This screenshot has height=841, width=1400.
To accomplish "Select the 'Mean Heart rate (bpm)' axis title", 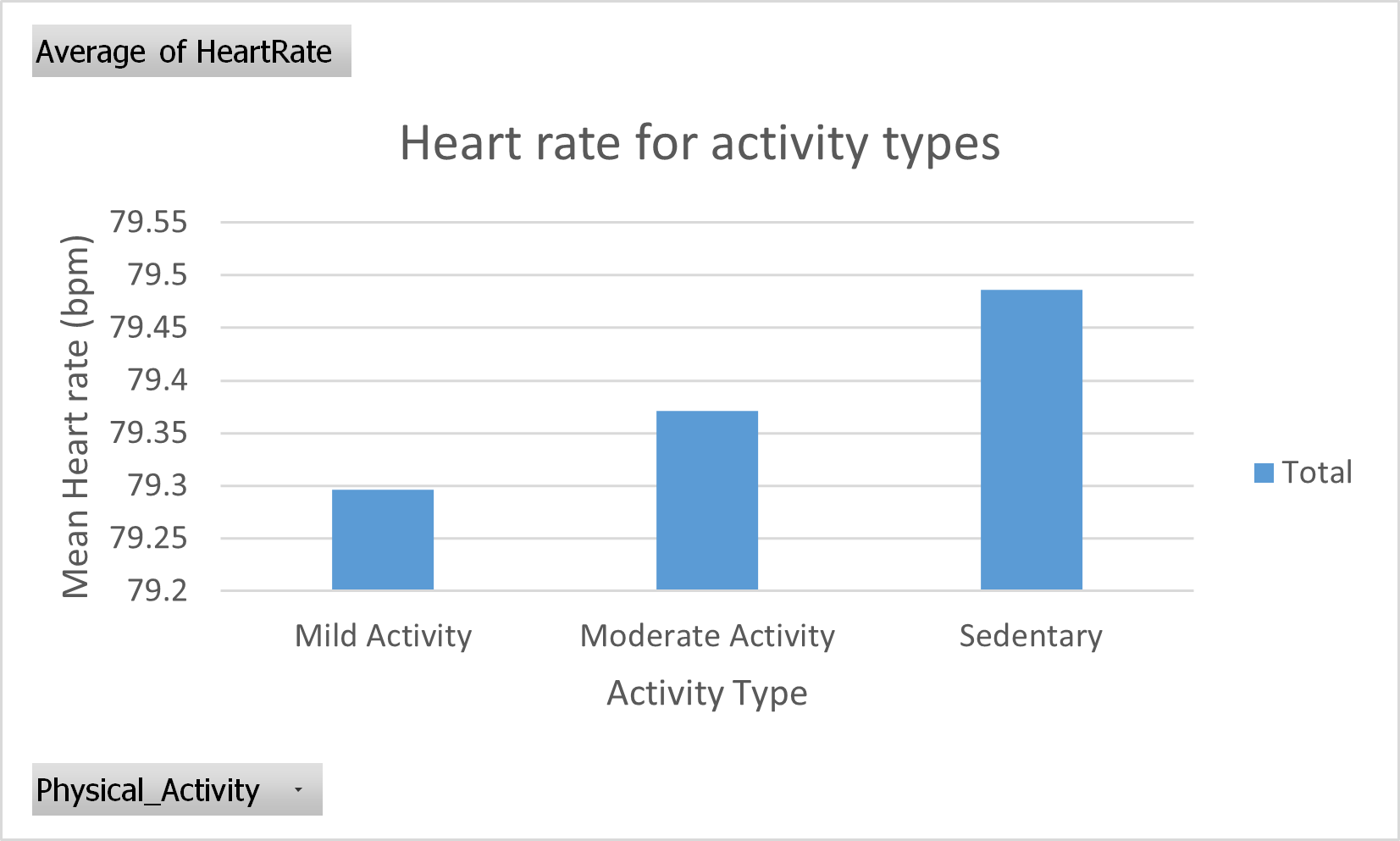I will pyautogui.click(x=76, y=417).
